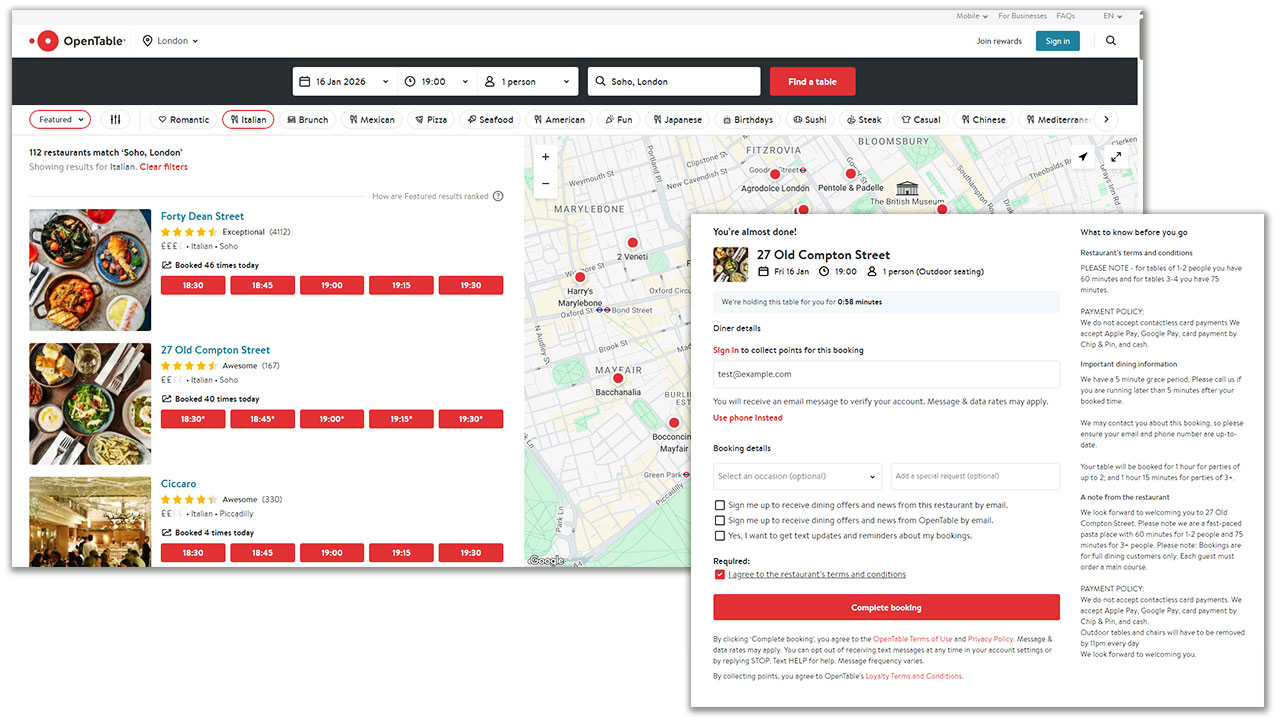Open the For Businesses menu item
Image resolution: width=1280 pixels, height=720 pixels.
point(1022,16)
